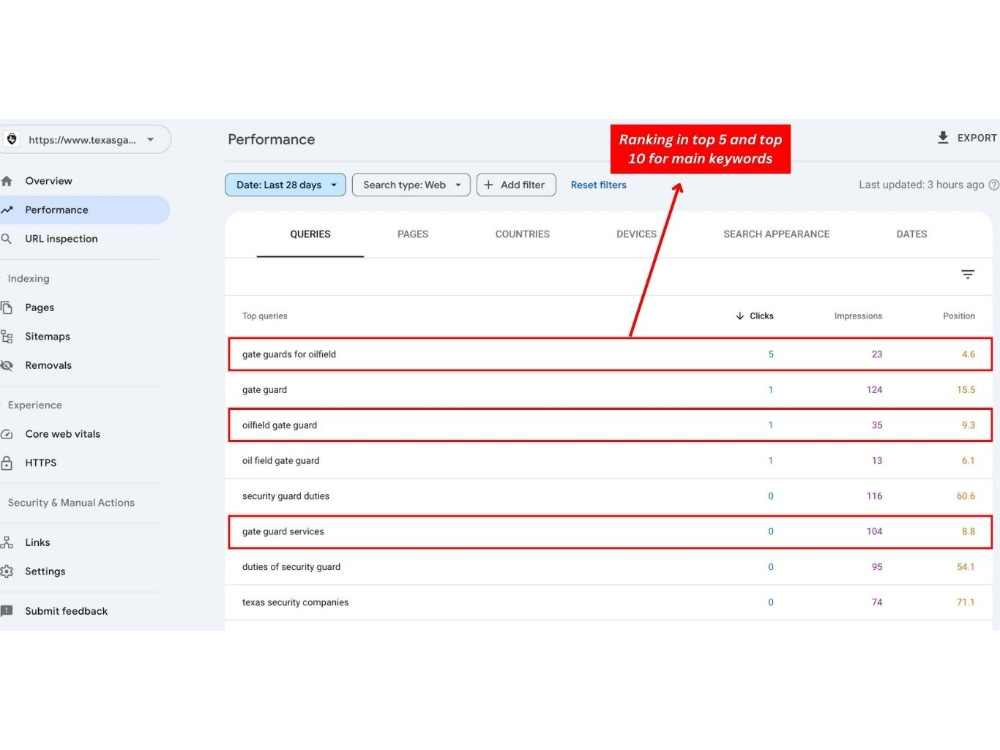Switch to the DEVICES tab
The image size is (1000, 750).
(x=636, y=234)
